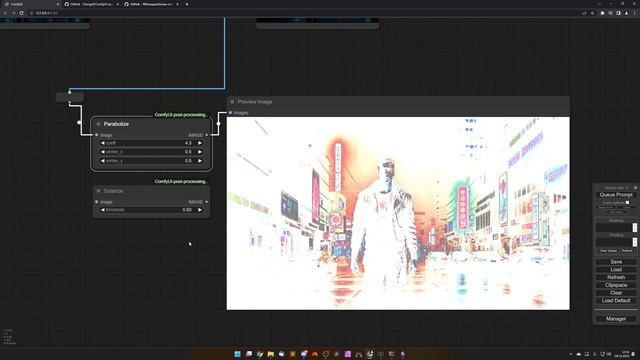640x360 pixels.
Task: Open Clipspace from the side panel
Action: pos(616,285)
